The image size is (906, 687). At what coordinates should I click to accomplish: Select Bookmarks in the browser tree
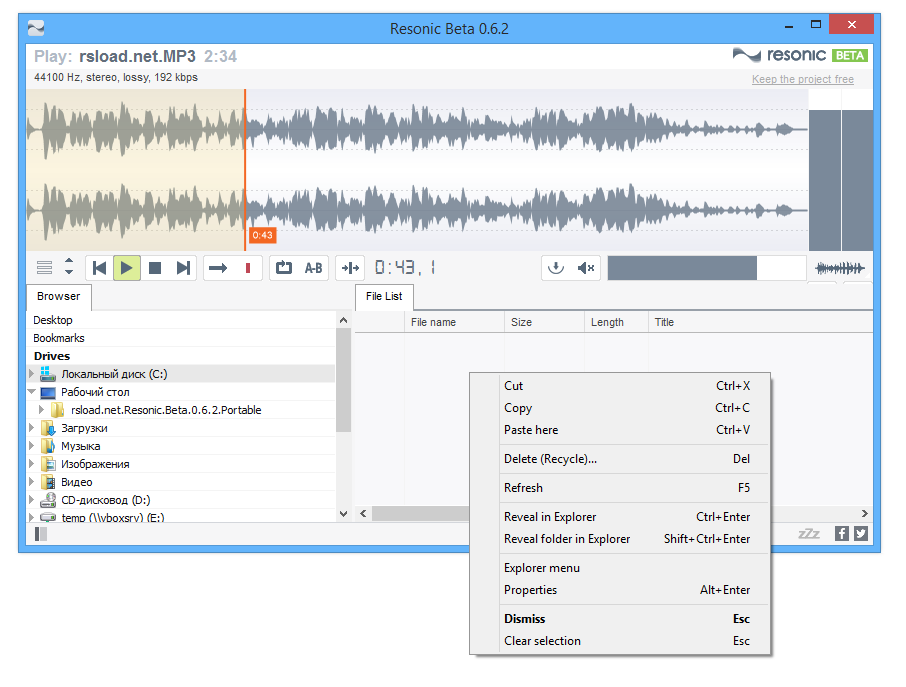coord(58,338)
